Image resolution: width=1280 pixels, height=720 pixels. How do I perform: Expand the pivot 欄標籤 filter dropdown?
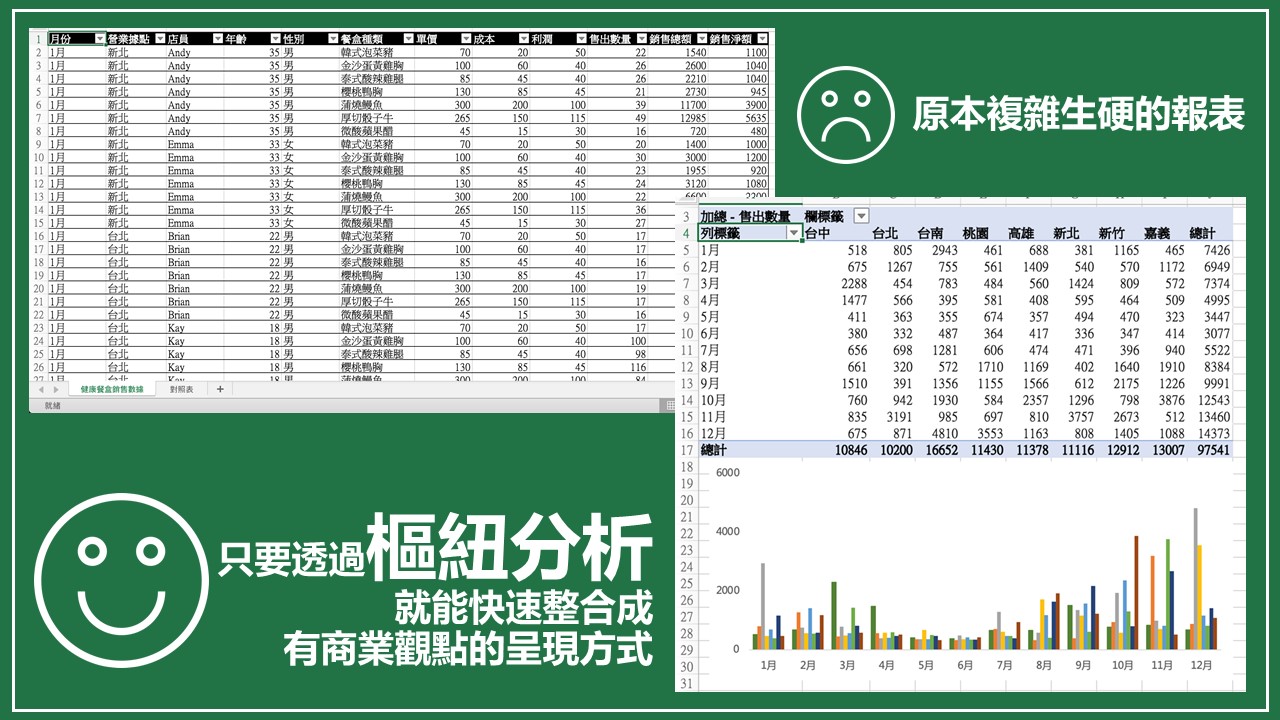tap(861, 216)
